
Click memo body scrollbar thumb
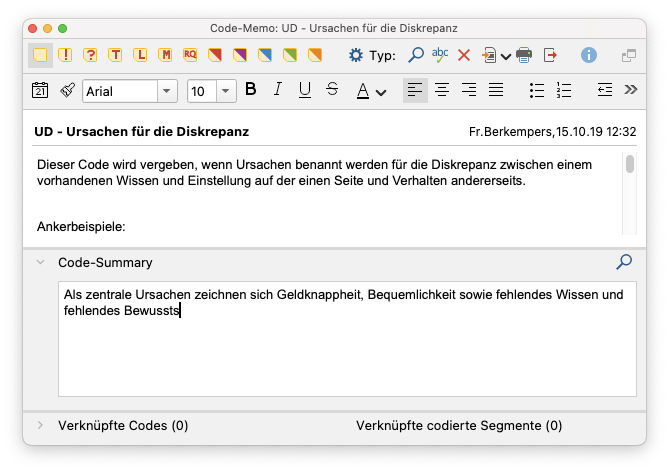tap(630, 164)
